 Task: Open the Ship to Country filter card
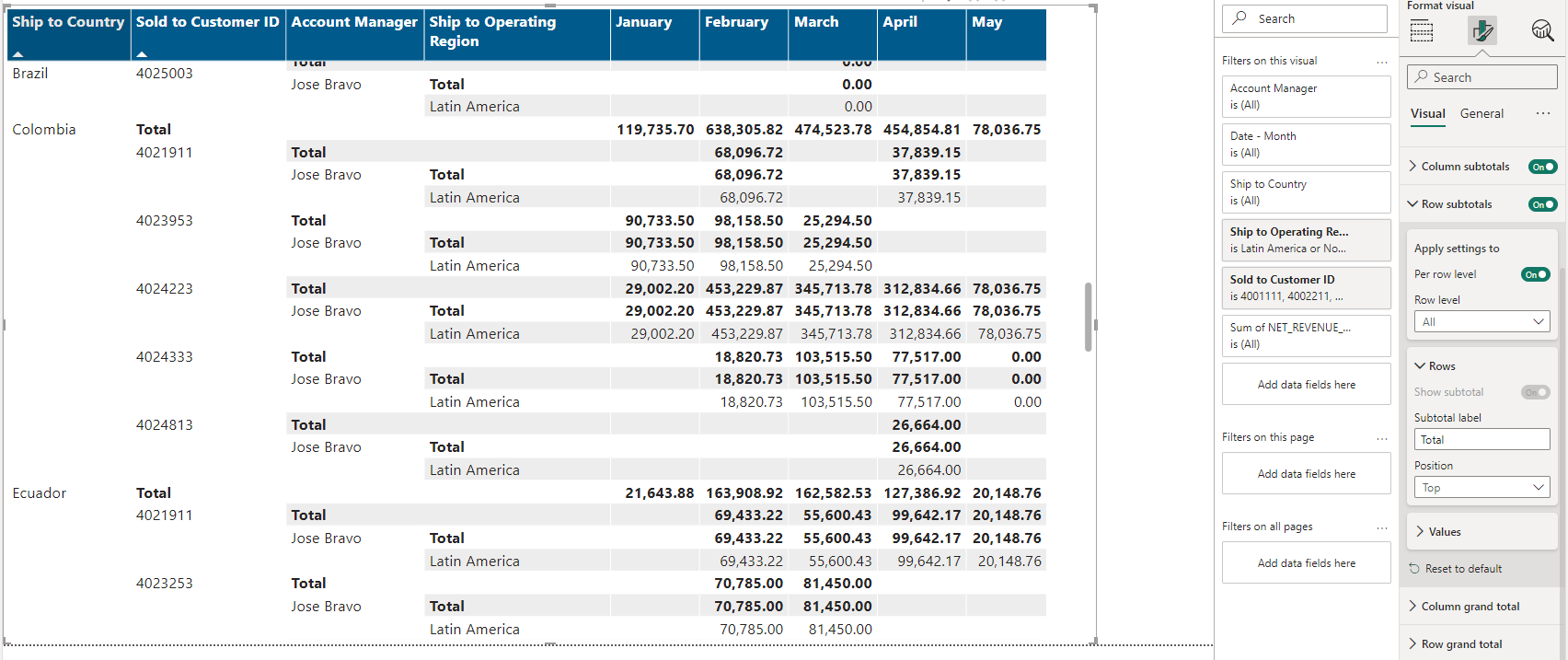pos(1306,192)
